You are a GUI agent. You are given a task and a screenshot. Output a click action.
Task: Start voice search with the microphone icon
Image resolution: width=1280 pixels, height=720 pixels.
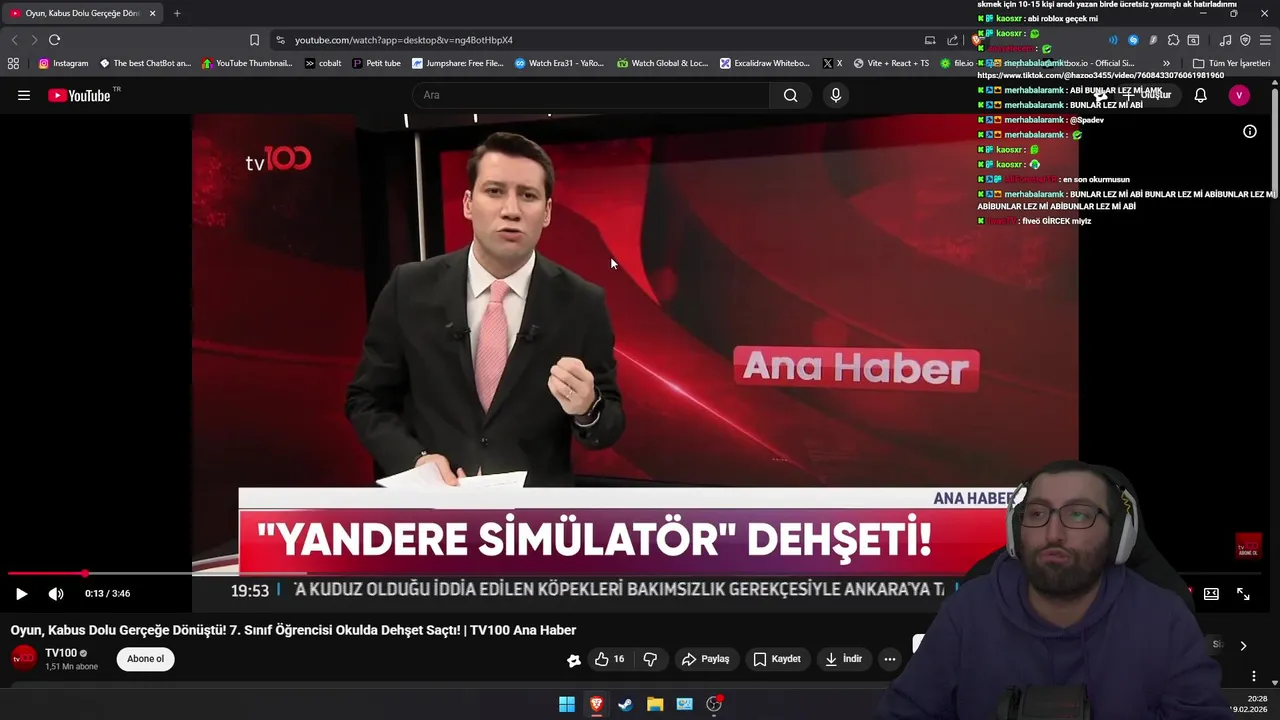(x=836, y=95)
